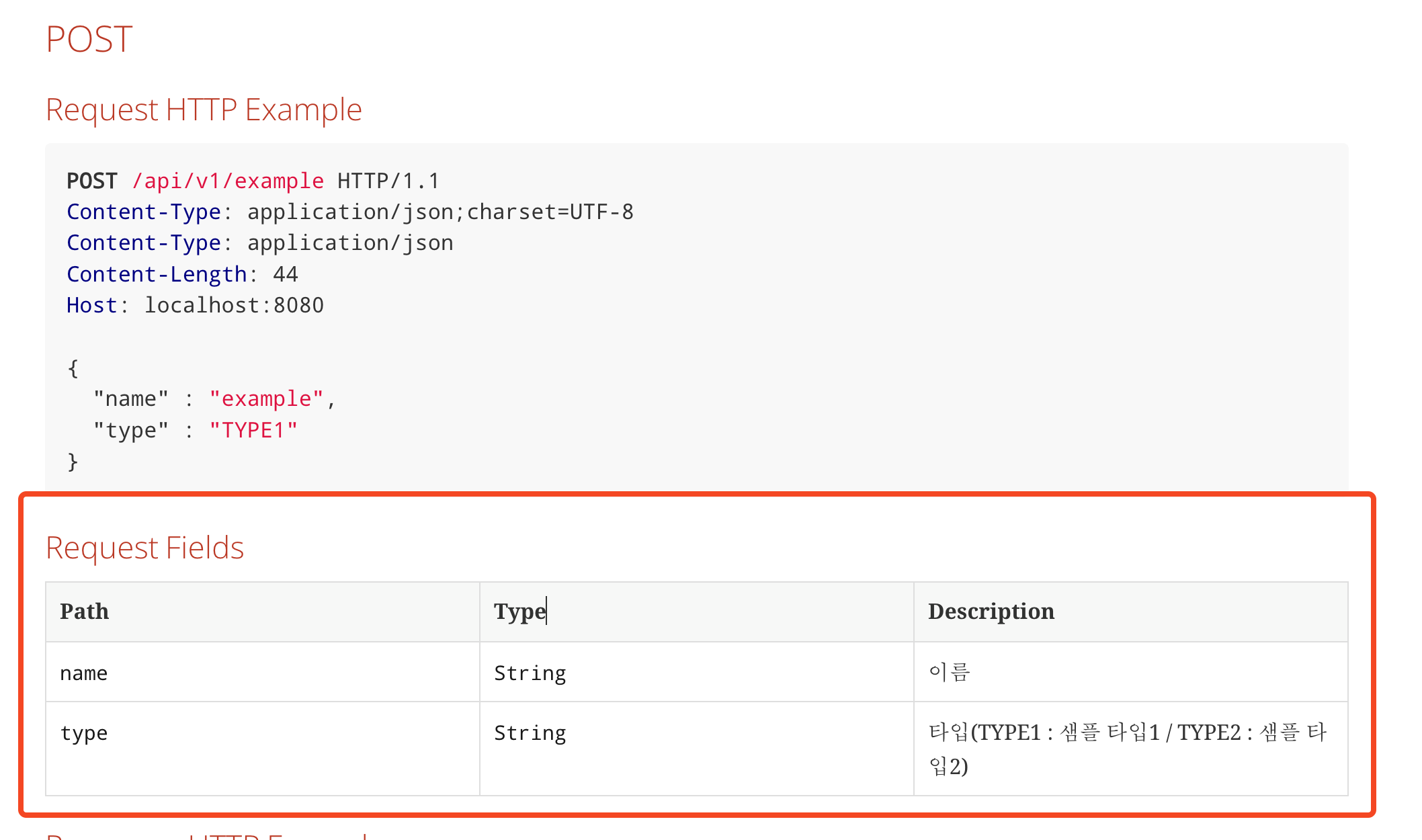Click the type row in Request Fields table

pyautogui.click(x=83, y=732)
